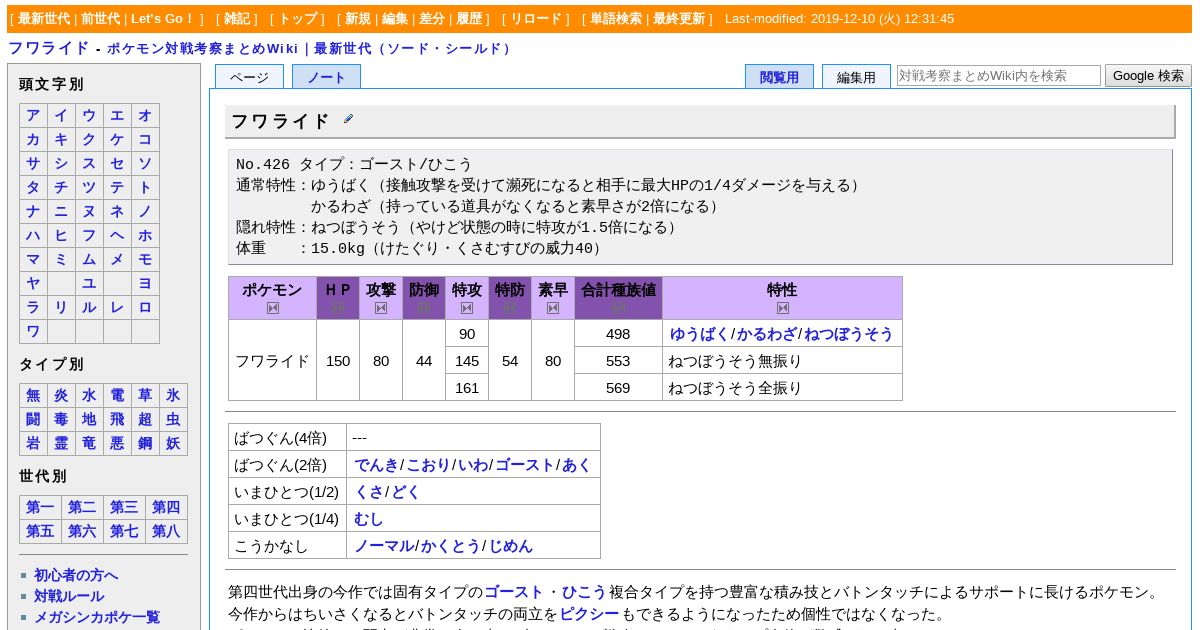Viewport: 1200px width, 630px height.
Task: Sort table by 素早 column icon
Action: pyautogui.click(x=553, y=308)
